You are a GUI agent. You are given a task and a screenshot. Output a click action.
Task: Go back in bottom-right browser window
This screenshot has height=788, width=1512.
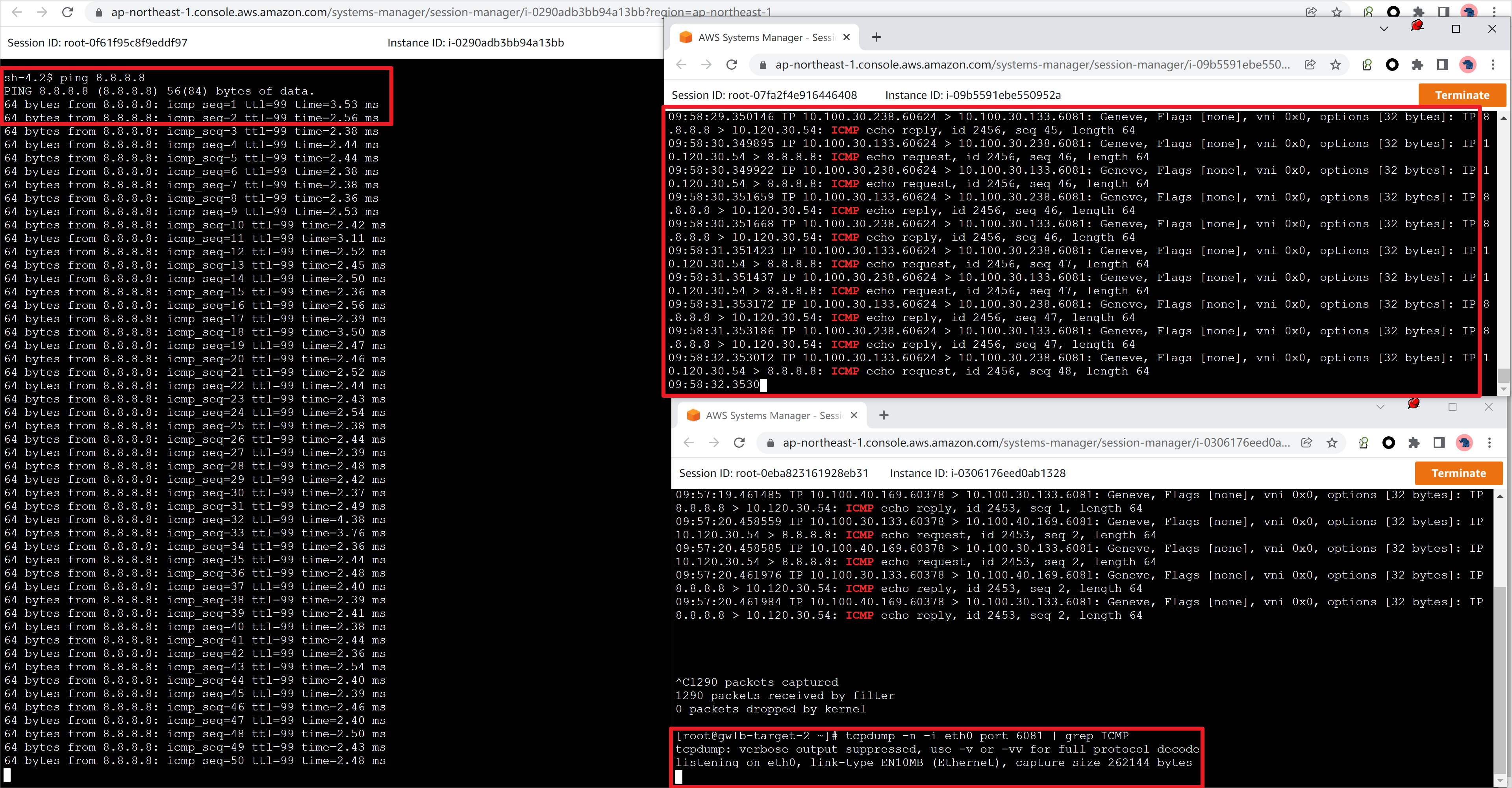click(x=689, y=443)
